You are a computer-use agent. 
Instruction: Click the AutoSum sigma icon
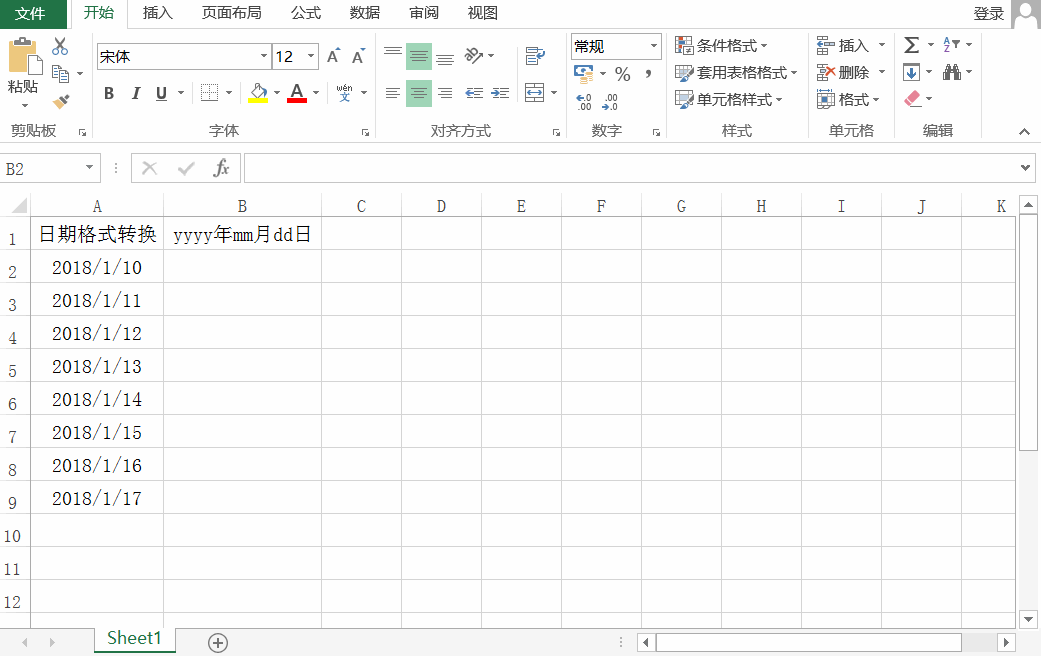click(x=912, y=45)
